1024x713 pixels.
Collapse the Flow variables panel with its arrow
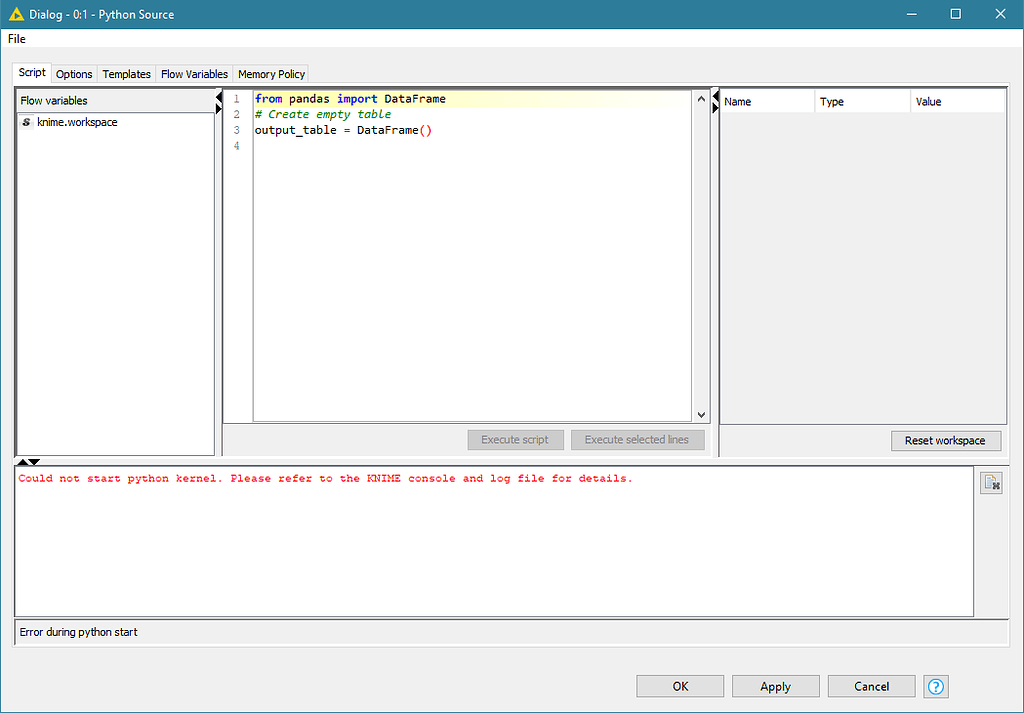218,98
